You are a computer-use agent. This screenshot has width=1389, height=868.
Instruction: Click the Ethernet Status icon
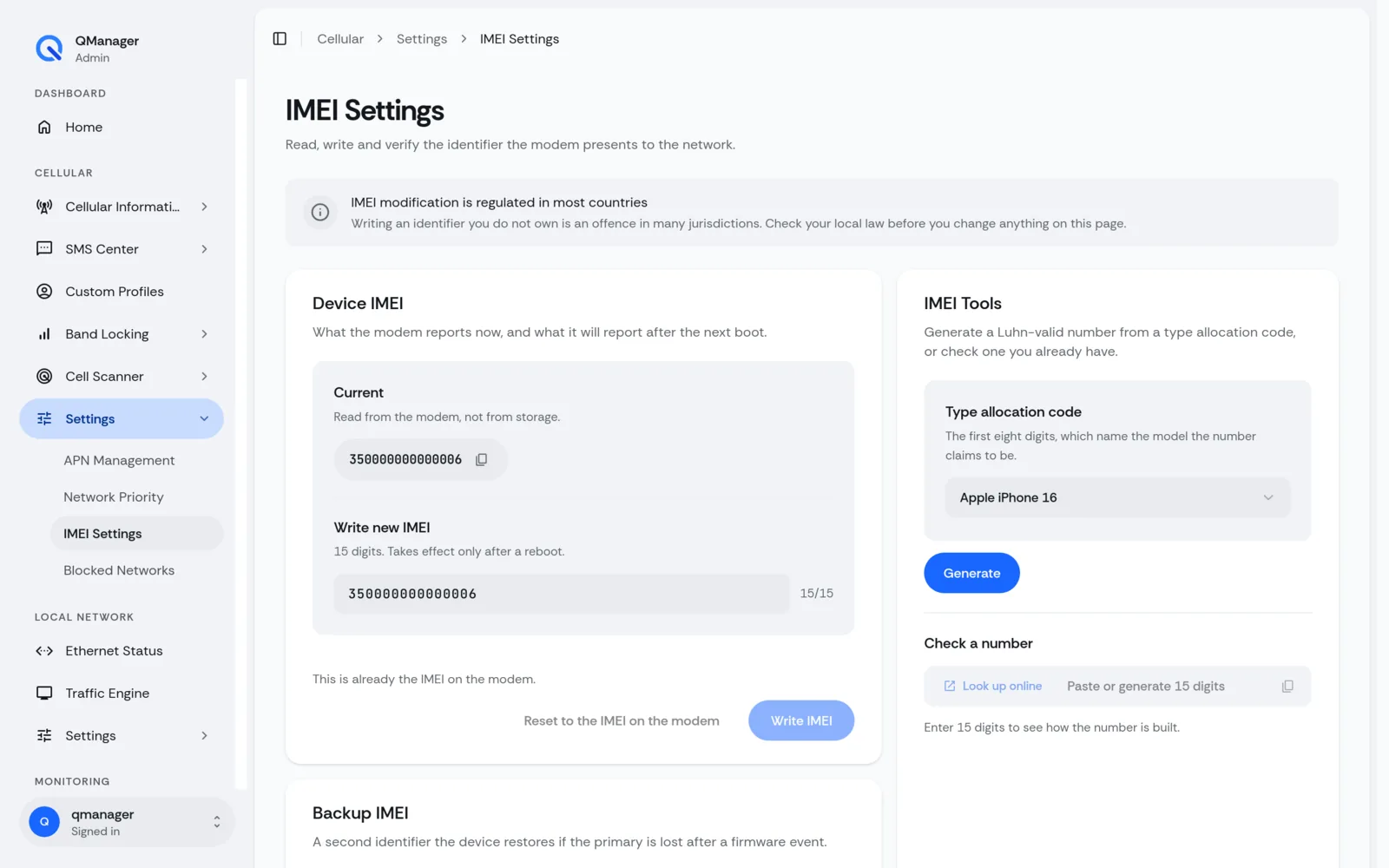coord(44,651)
